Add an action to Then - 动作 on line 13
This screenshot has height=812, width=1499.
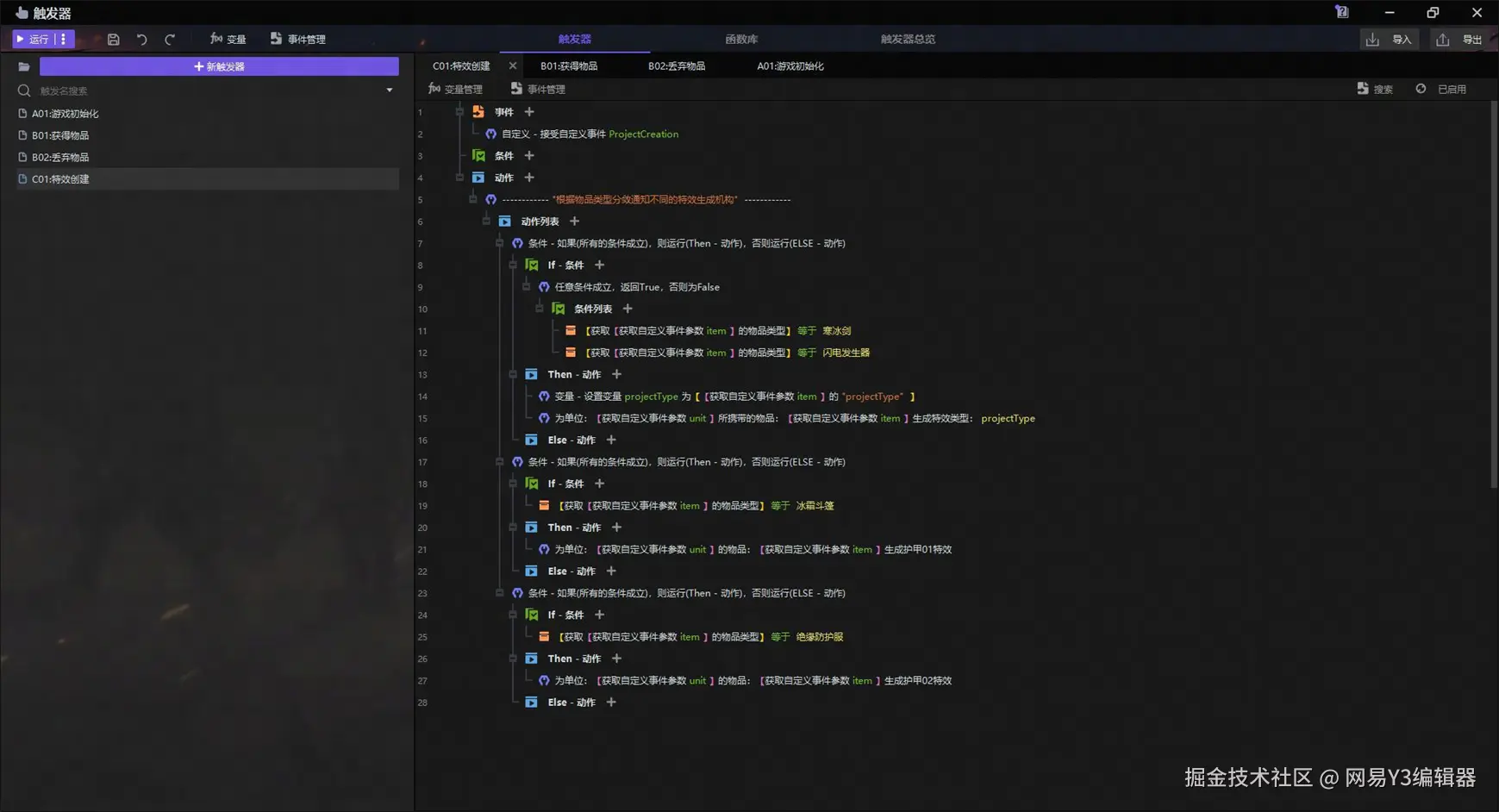coord(616,374)
